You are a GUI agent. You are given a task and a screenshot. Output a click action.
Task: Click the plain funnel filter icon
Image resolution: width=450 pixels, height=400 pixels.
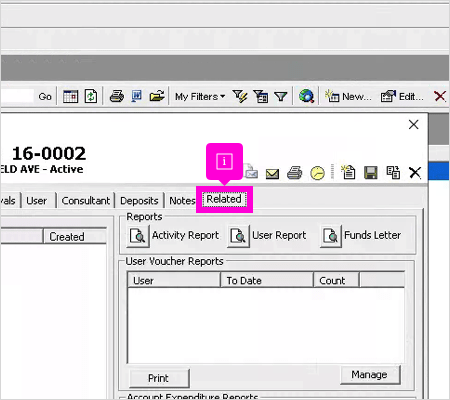[281, 97]
